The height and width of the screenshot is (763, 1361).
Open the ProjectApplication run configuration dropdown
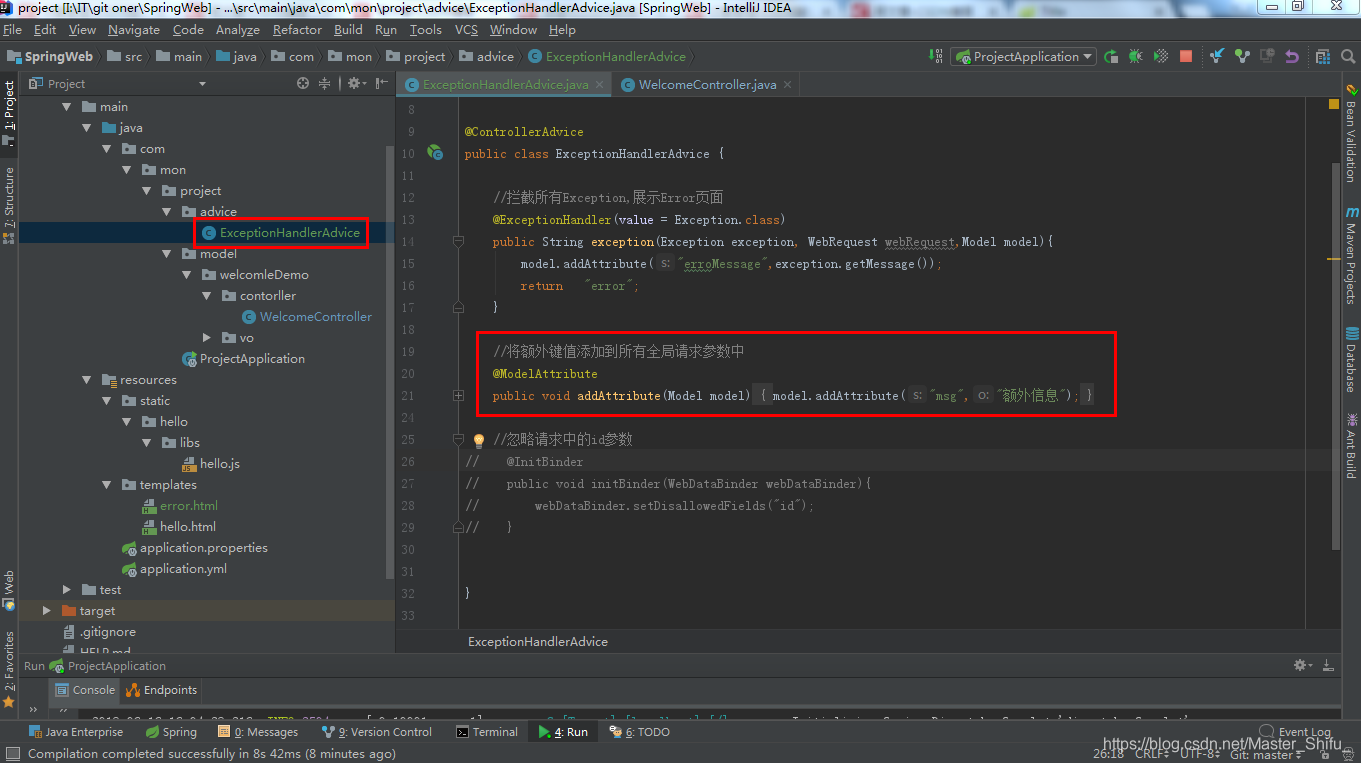coord(1023,57)
